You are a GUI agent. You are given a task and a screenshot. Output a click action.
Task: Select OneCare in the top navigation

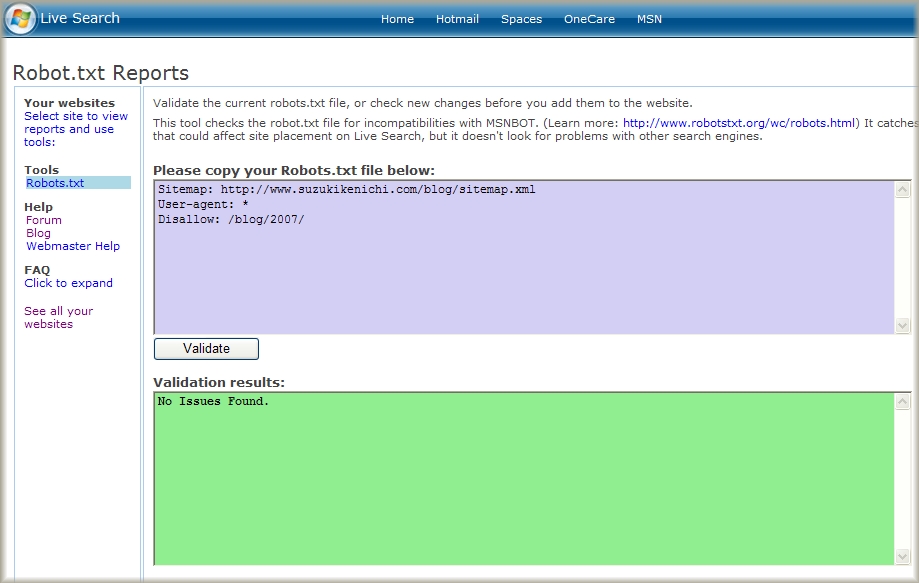(x=589, y=19)
